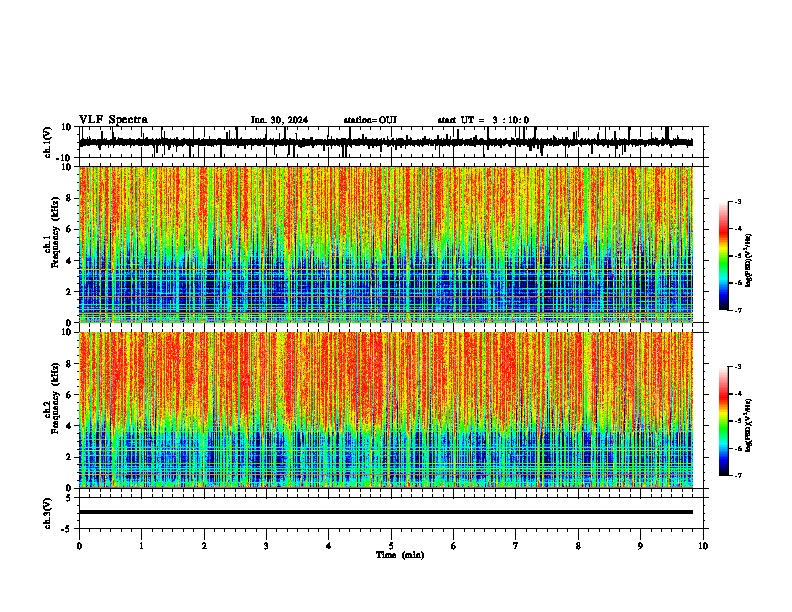The height and width of the screenshot is (612, 792).
Task: Click tick label '5' on the Time axis
Action: click(391, 546)
